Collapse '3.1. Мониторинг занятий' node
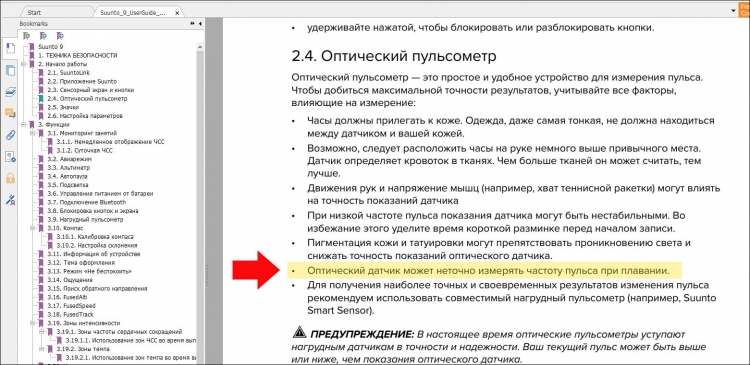750x365 pixels. 33,133
